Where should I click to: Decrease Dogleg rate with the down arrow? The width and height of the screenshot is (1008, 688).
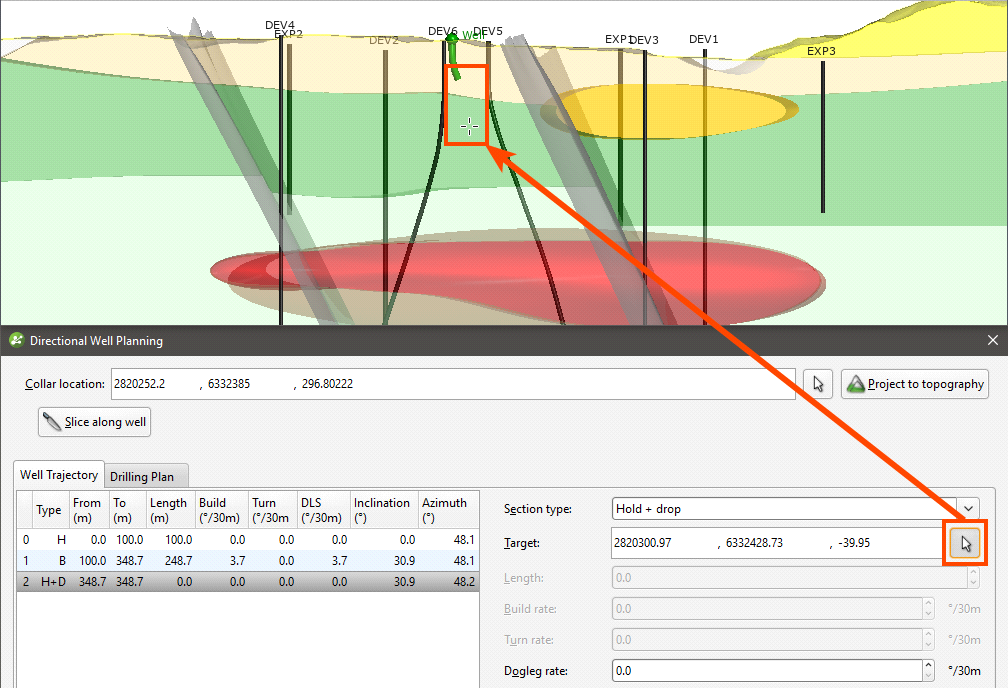pyautogui.click(x=927, y=676)
